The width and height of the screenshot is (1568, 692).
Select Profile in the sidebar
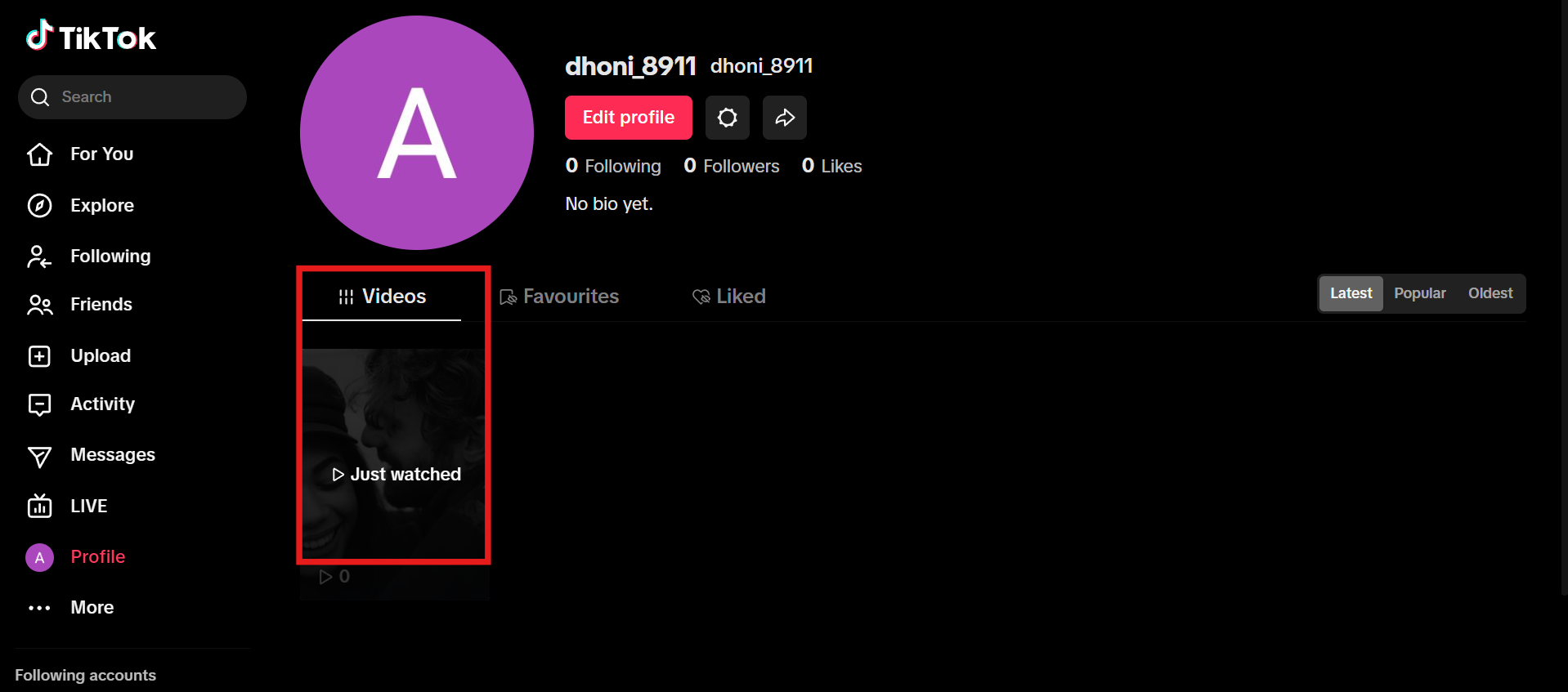pyautogui.click(x=97, y=556)
